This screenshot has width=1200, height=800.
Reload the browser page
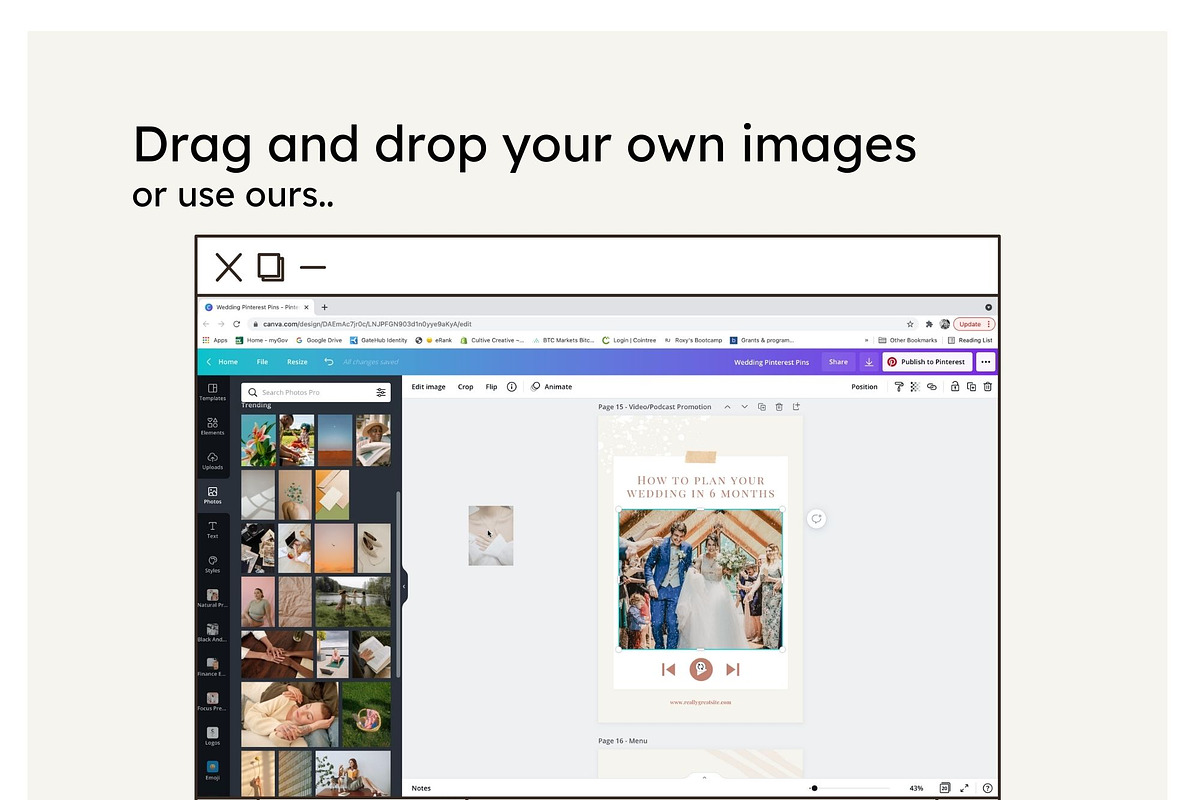[236, 324]
